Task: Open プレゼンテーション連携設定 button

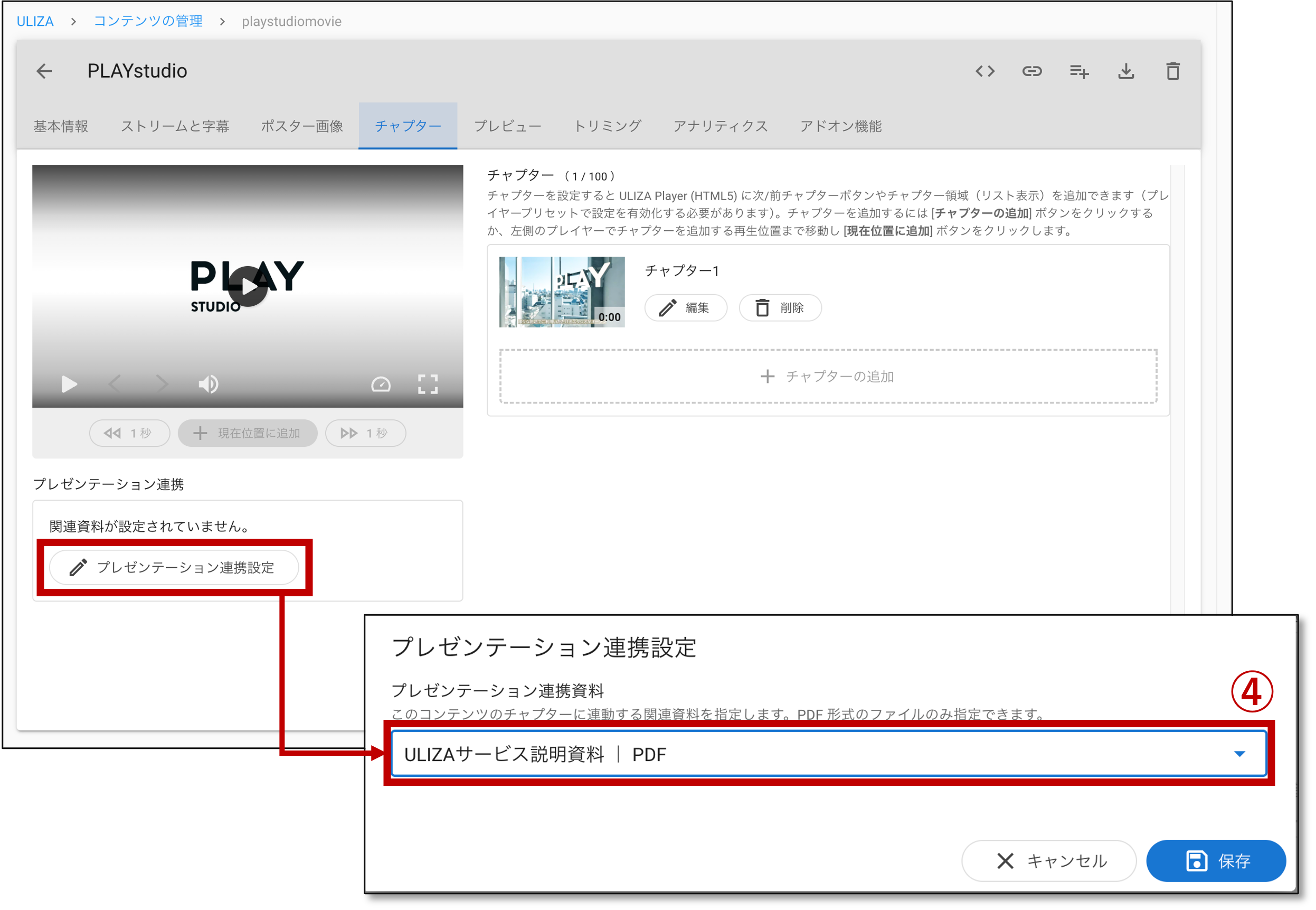Action: tap(174, 567)
